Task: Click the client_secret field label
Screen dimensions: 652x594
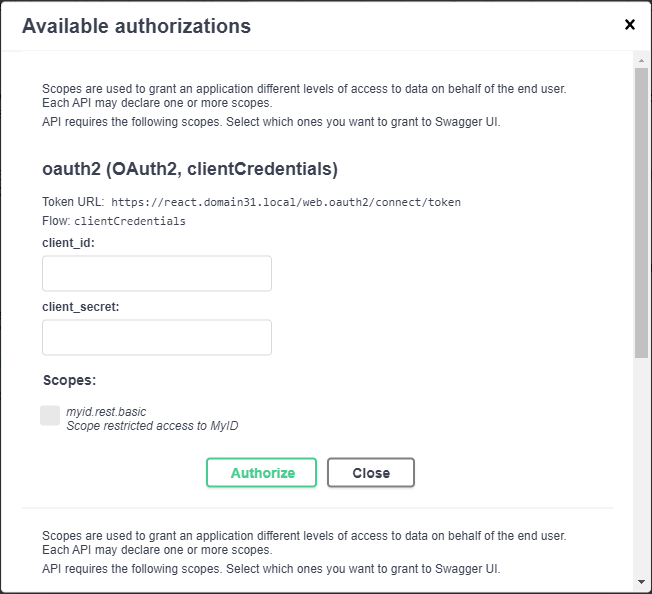Action: 81,307
